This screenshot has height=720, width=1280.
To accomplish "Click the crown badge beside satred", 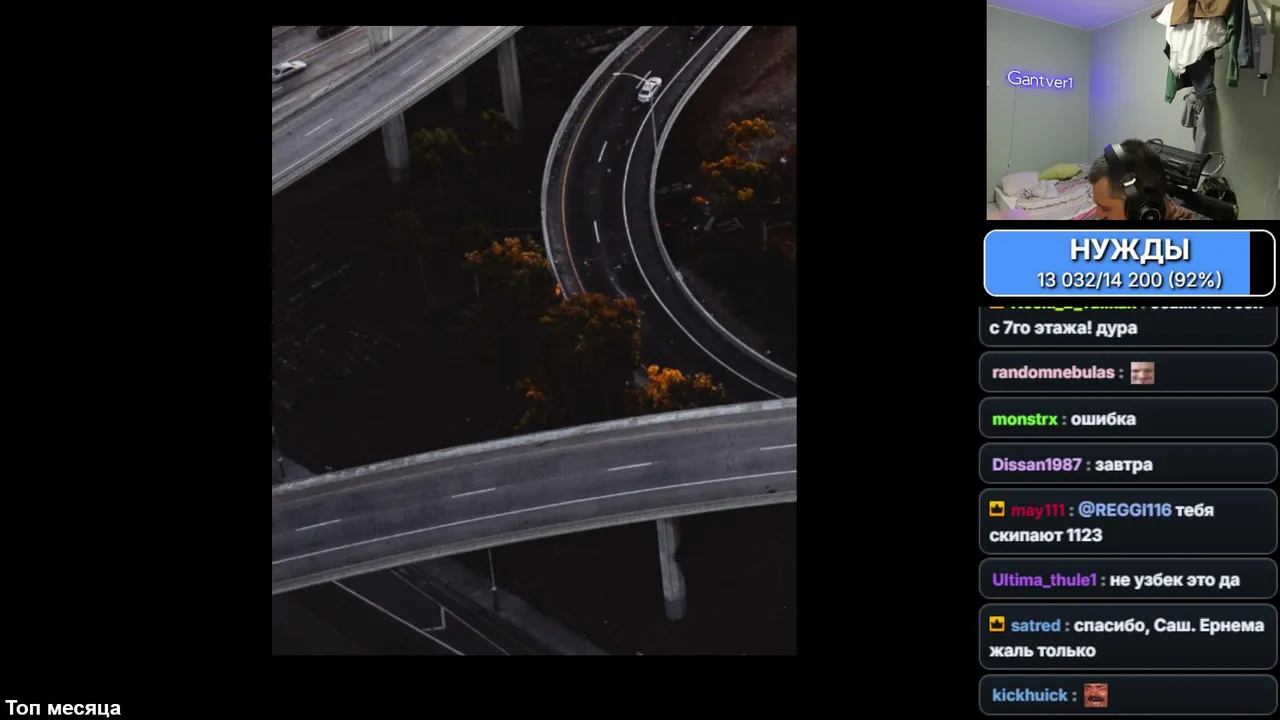I will click(x=997, y=624).
